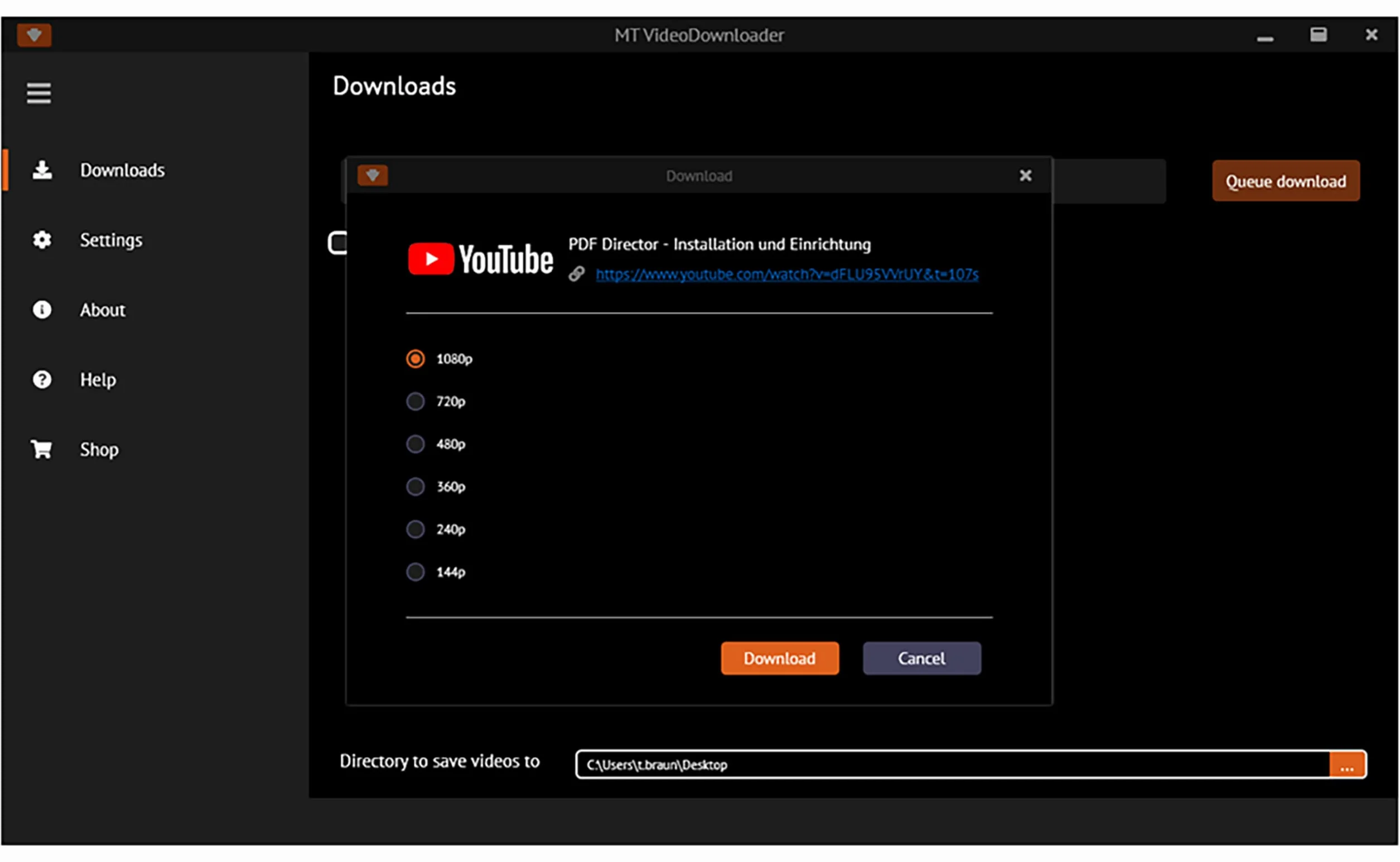The image size is (1400, 862).
Task: Select the 144p quality option
Action: (436, 572)
